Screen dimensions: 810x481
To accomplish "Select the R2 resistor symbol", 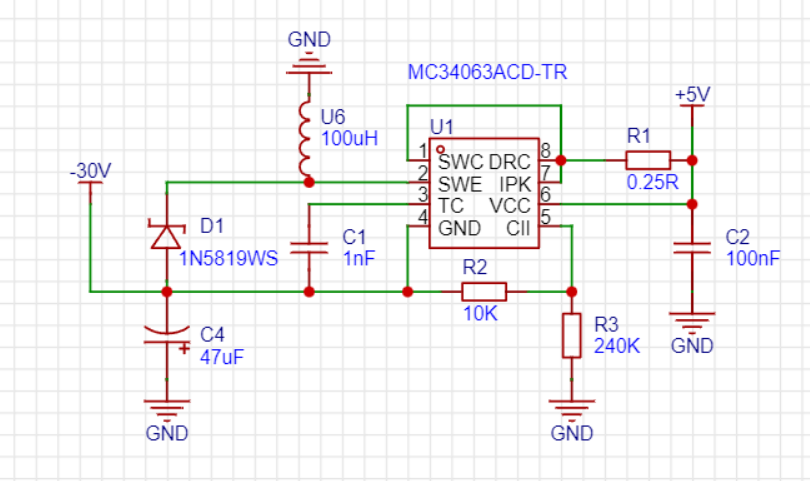I will click(x=484, y=291).
